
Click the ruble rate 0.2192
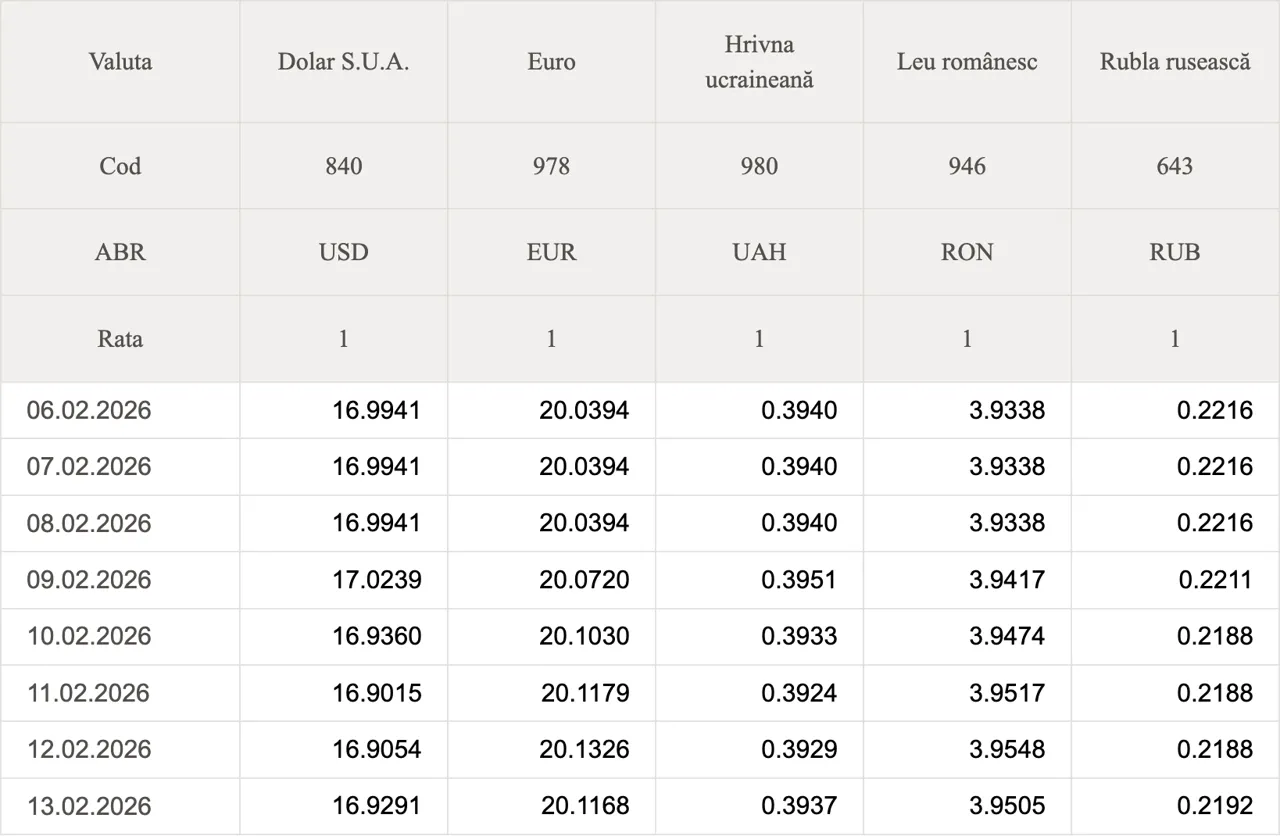coord(1215,806)
